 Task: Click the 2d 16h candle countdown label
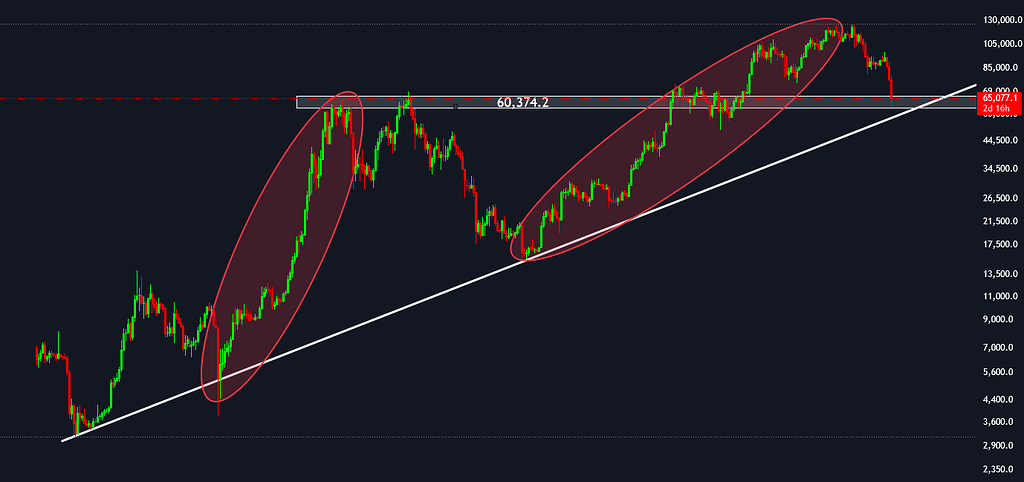pyautogui.click(x=1000, y=106)
